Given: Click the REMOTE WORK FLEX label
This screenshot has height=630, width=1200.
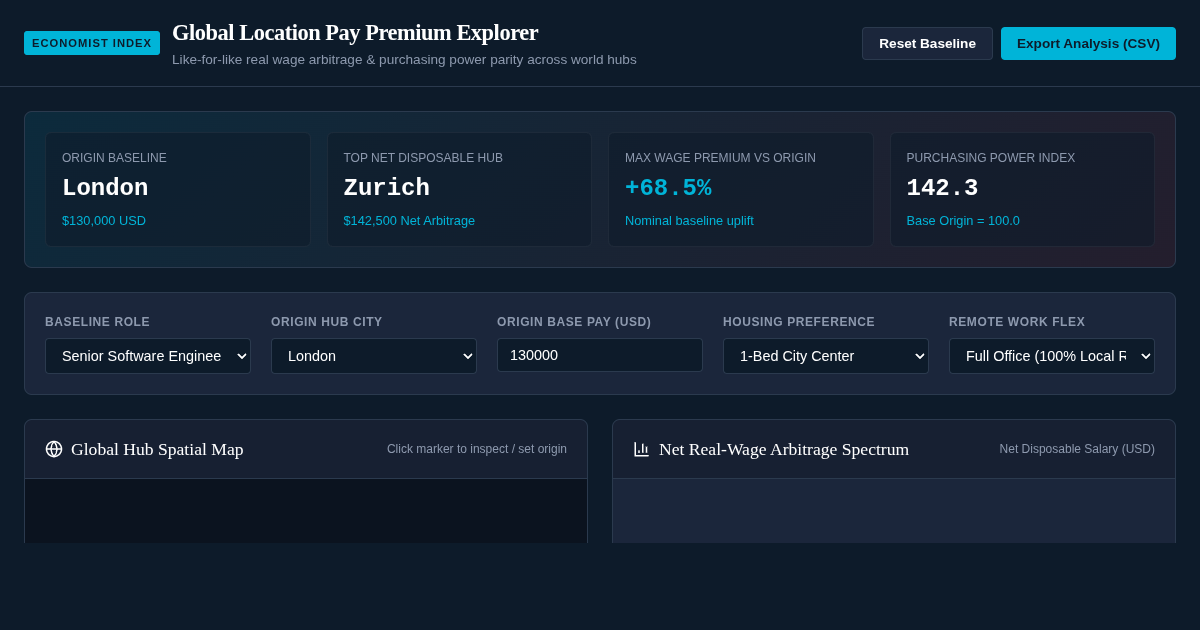Looking at the screenshot, I should tap(1017, 322).
